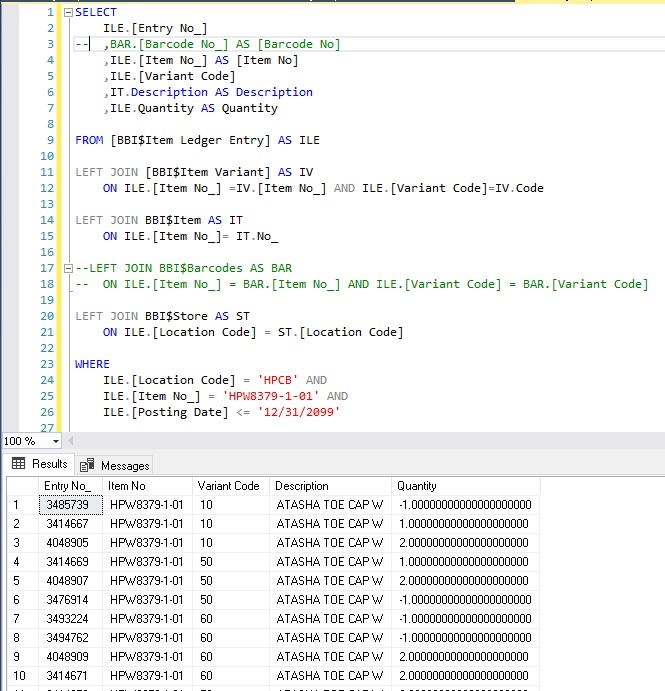Click the '12/31/2099' date string
This screenshot has width=665, height=691.
[299, 412]
